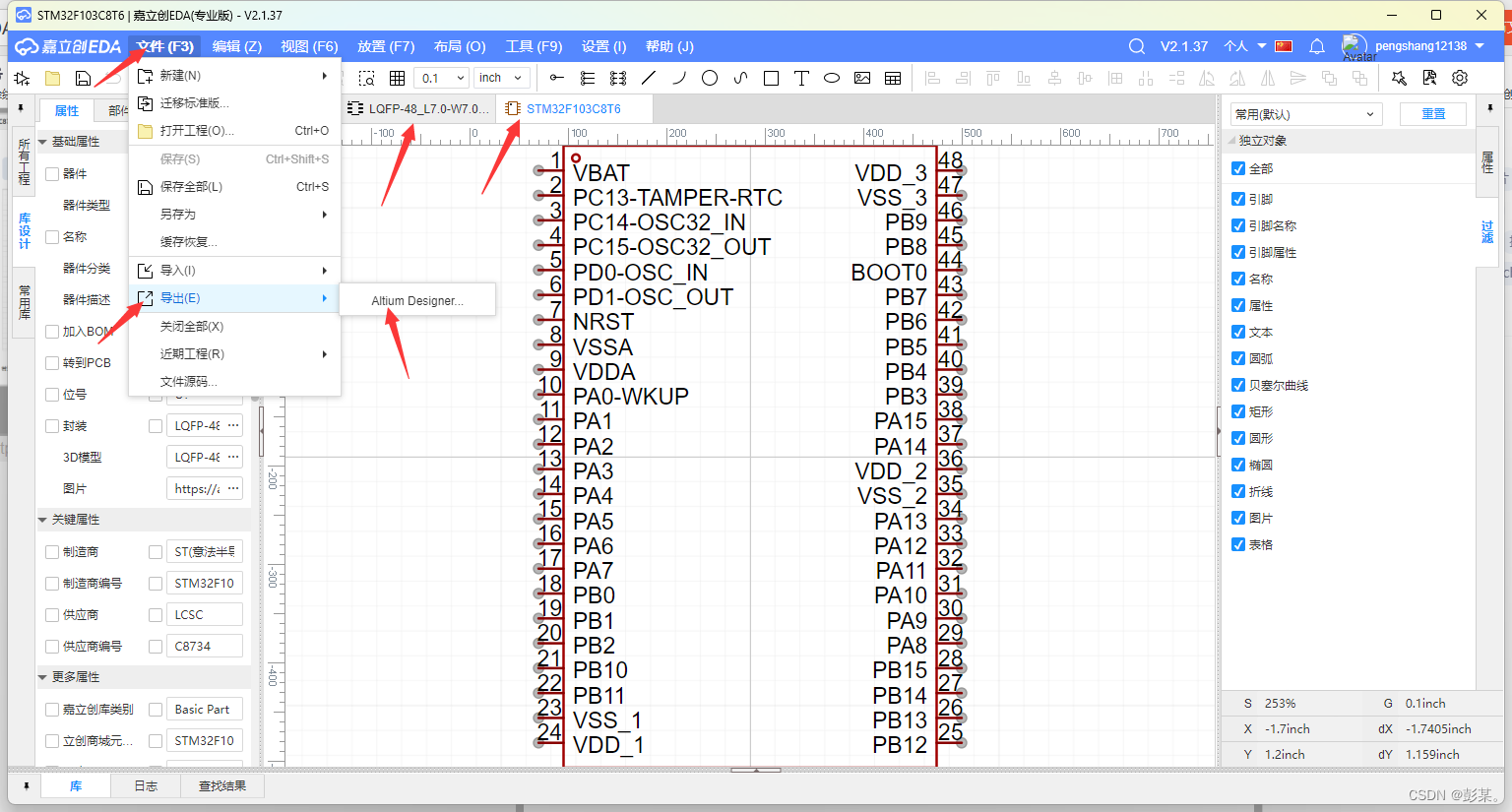
Task: Select the single pin tool
Action: click(x=557, y=78)
